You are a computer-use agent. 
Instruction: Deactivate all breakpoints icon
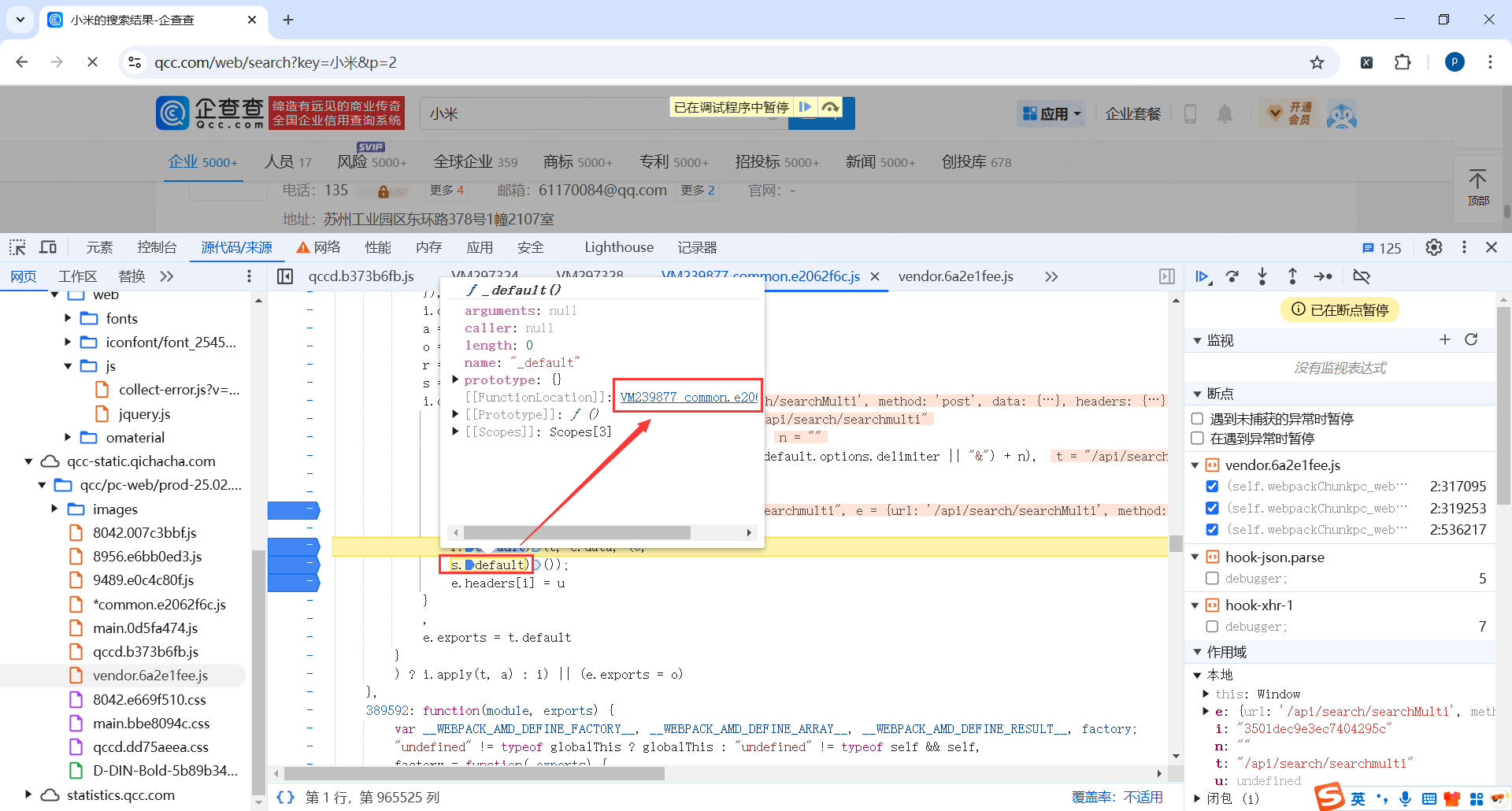pos(1362,276)
